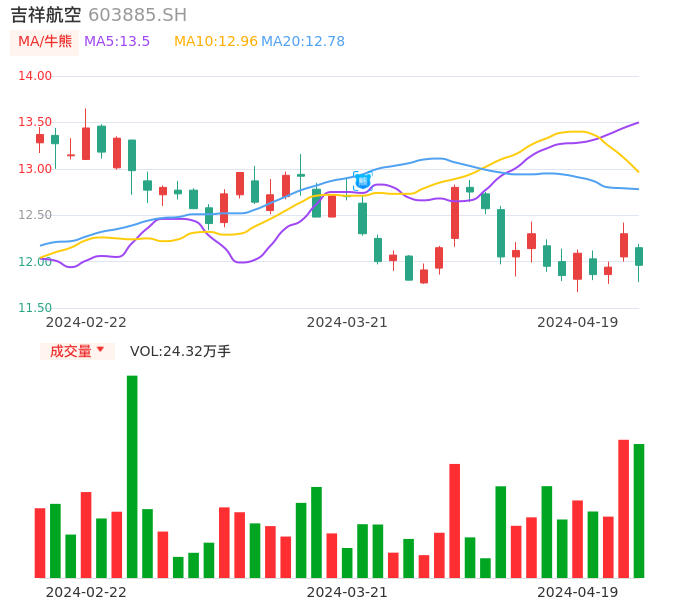The image size is (686, 606).
Task: Click the tall red volume bar second from right
Action: [x=623, y=508]
